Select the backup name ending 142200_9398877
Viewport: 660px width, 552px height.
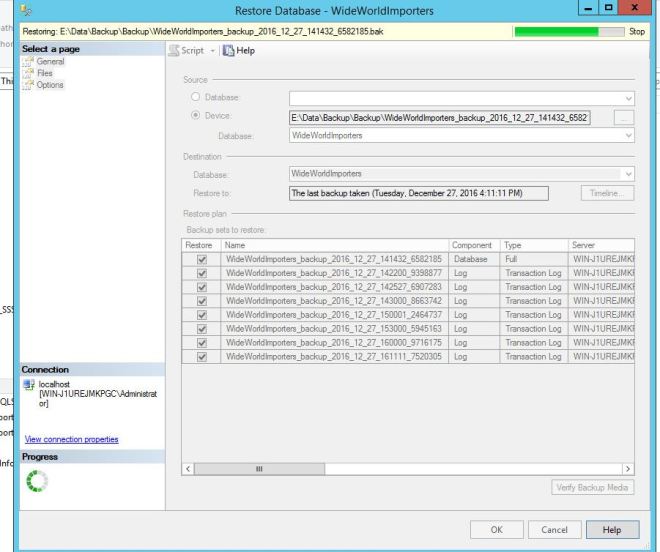[x=334, y=273]
